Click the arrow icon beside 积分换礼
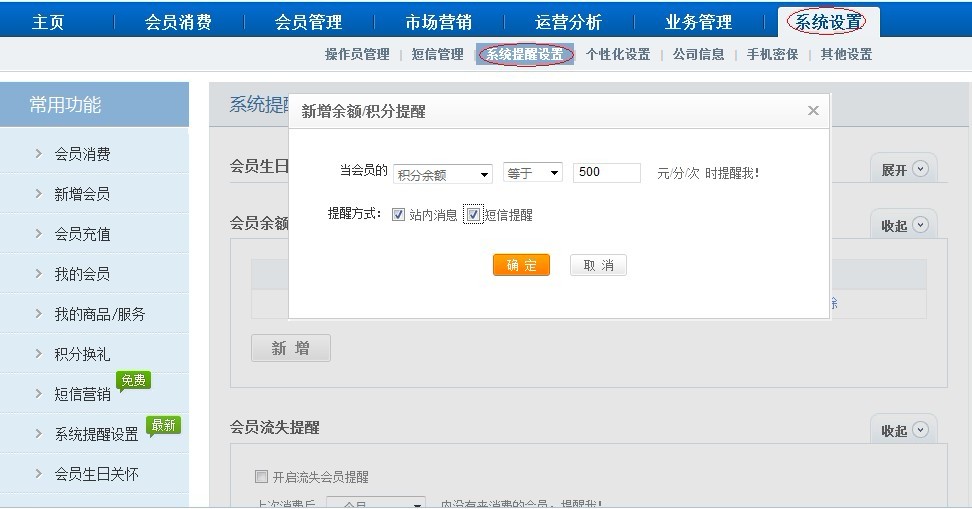Screen dimensions: 972x509 tap(38, 354)
